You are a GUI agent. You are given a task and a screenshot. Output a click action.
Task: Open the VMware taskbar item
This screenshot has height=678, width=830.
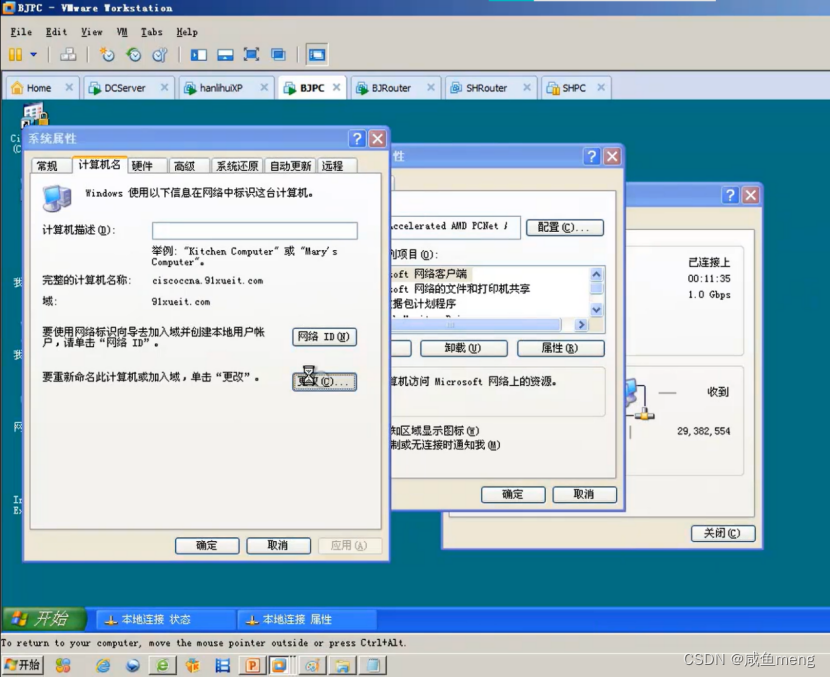tap(279, 666)
